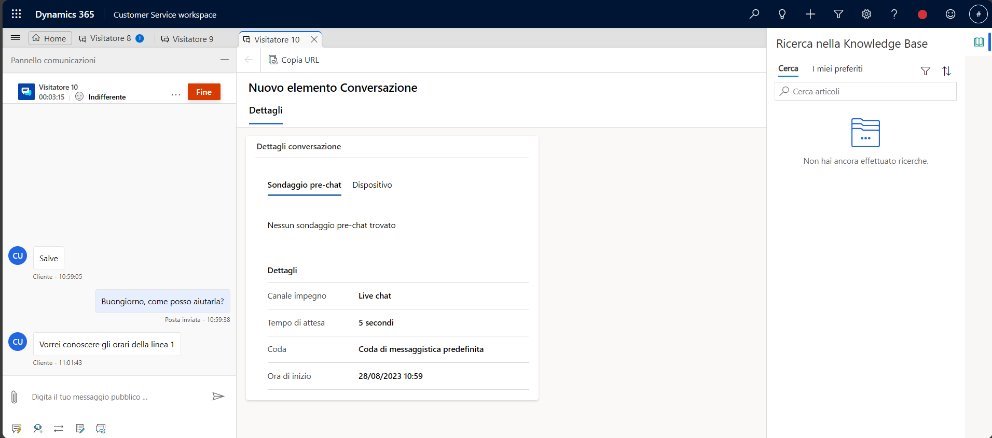The image size is (992, 438).
Task: Open the lightbulb assistant icon
Action: pyautogui.click(x=782, y=14)
